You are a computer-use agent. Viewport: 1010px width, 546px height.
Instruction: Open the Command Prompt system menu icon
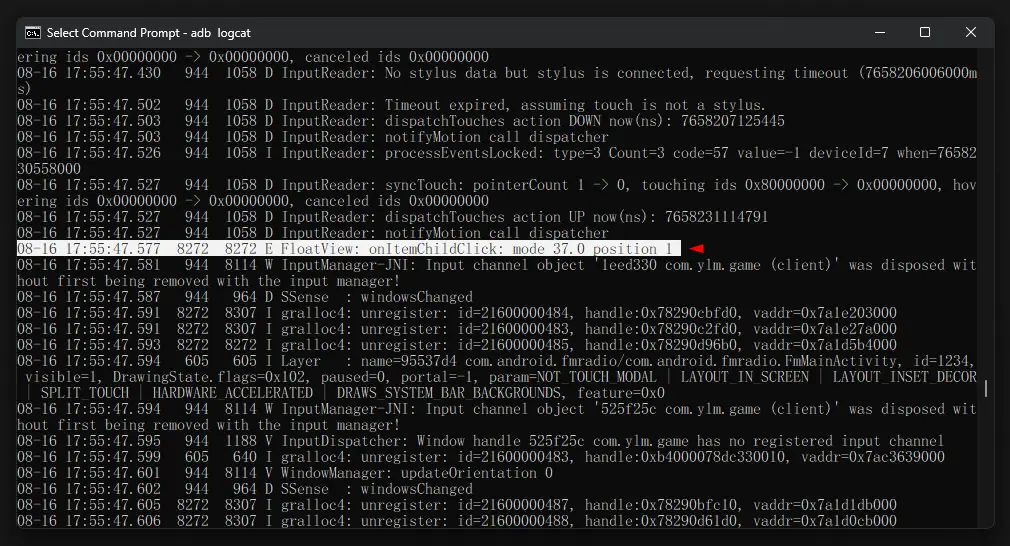point(32,32)
